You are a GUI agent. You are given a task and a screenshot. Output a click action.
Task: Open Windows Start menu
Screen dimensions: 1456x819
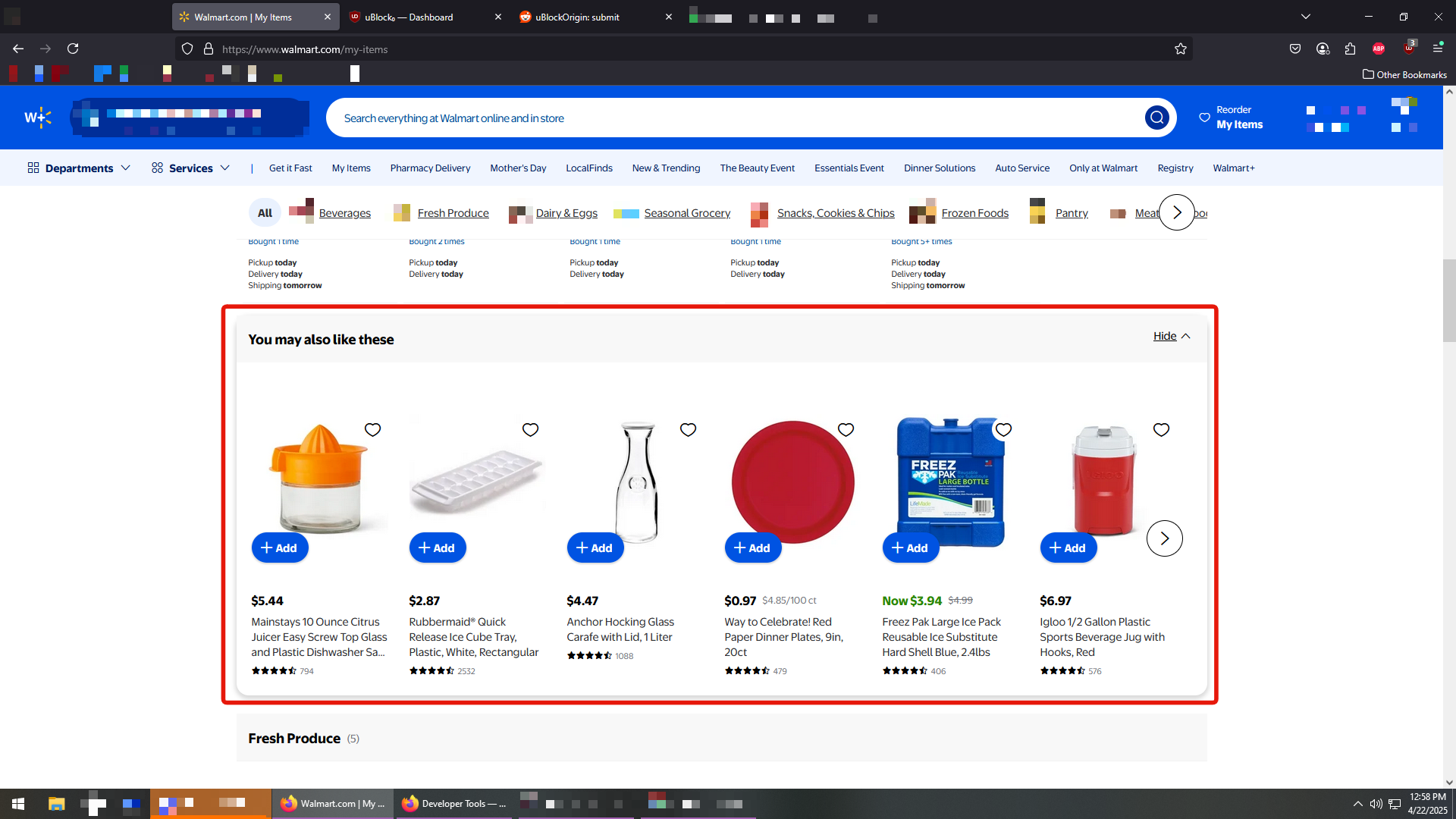(x=18, y=804)
